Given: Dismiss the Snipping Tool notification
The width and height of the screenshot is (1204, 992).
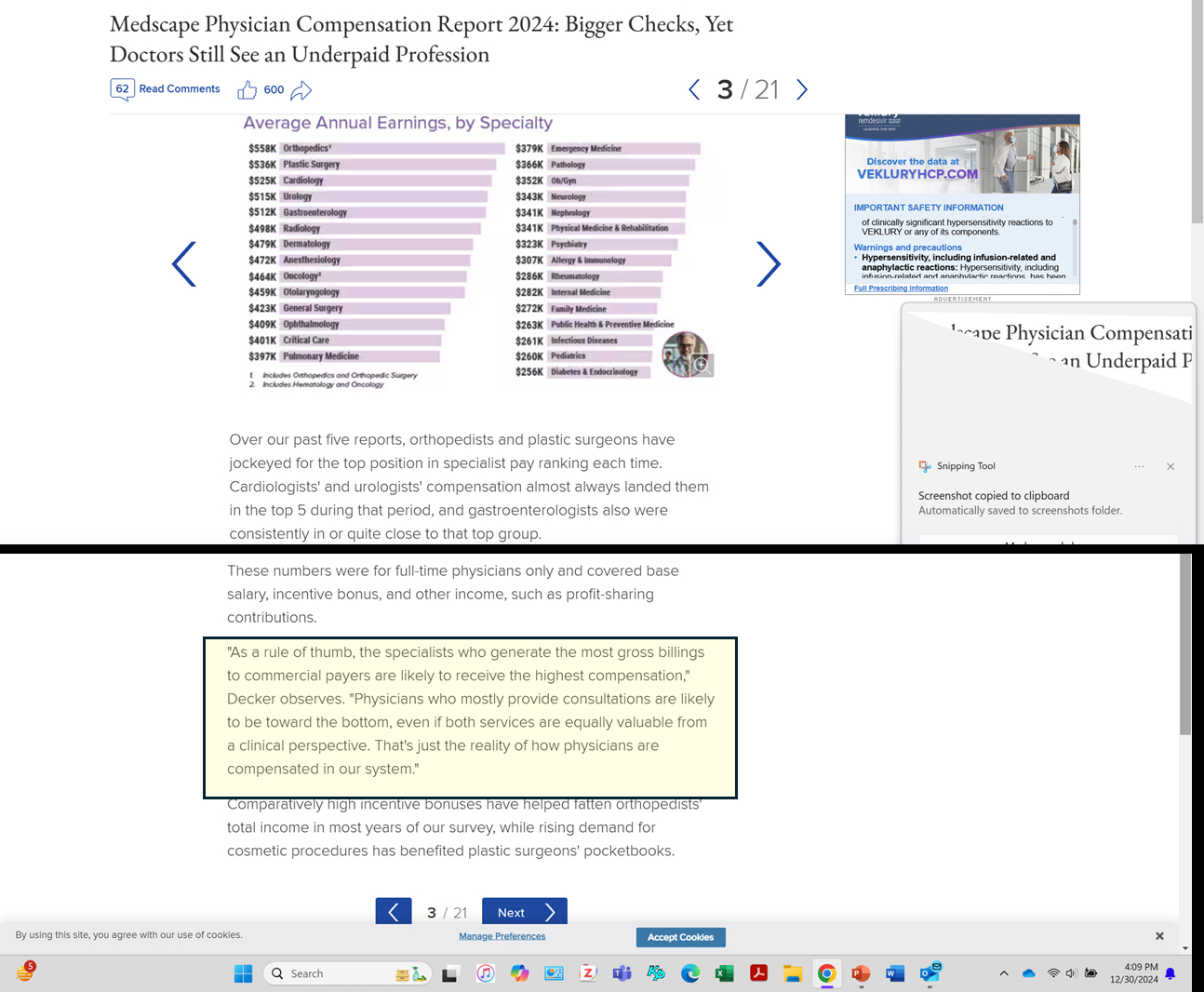Looking at the screenshot, I should point(1171,466).
